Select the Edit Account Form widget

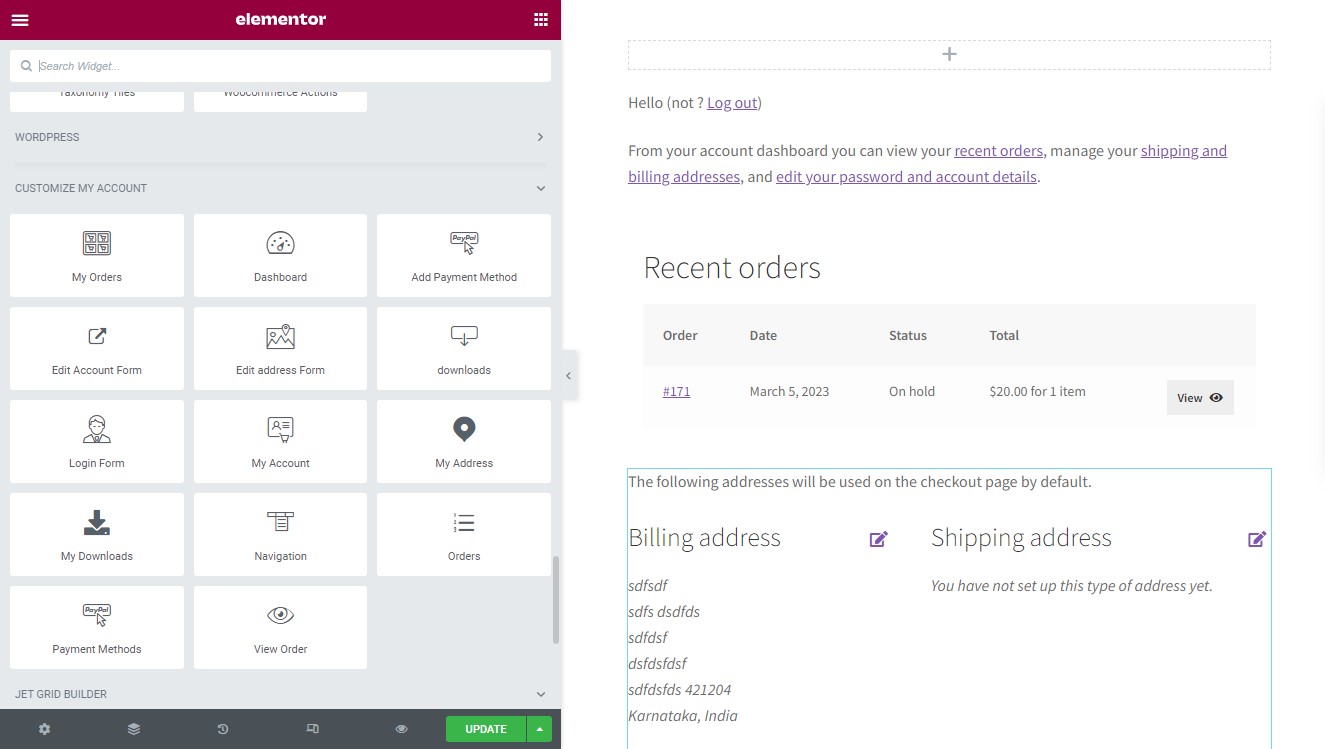97,348
